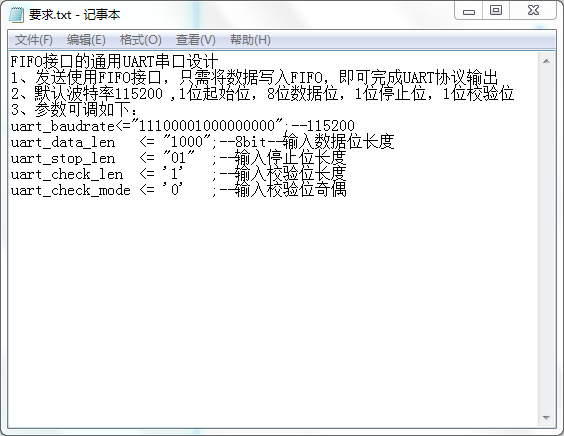Click the value "01" in stop_len line
Viewport: 564px width, 436px height.
179,158
